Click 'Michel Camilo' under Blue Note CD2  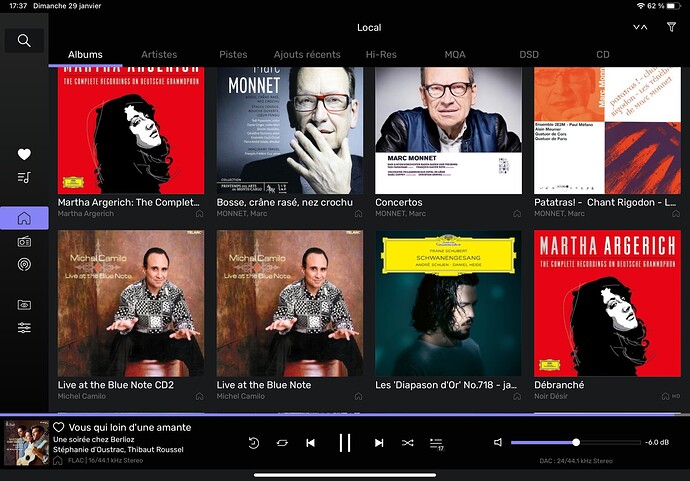coord(82,396)
